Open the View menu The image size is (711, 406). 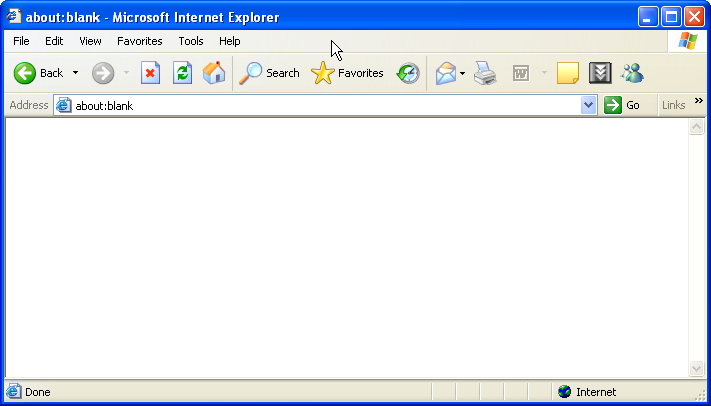[90, 41]
